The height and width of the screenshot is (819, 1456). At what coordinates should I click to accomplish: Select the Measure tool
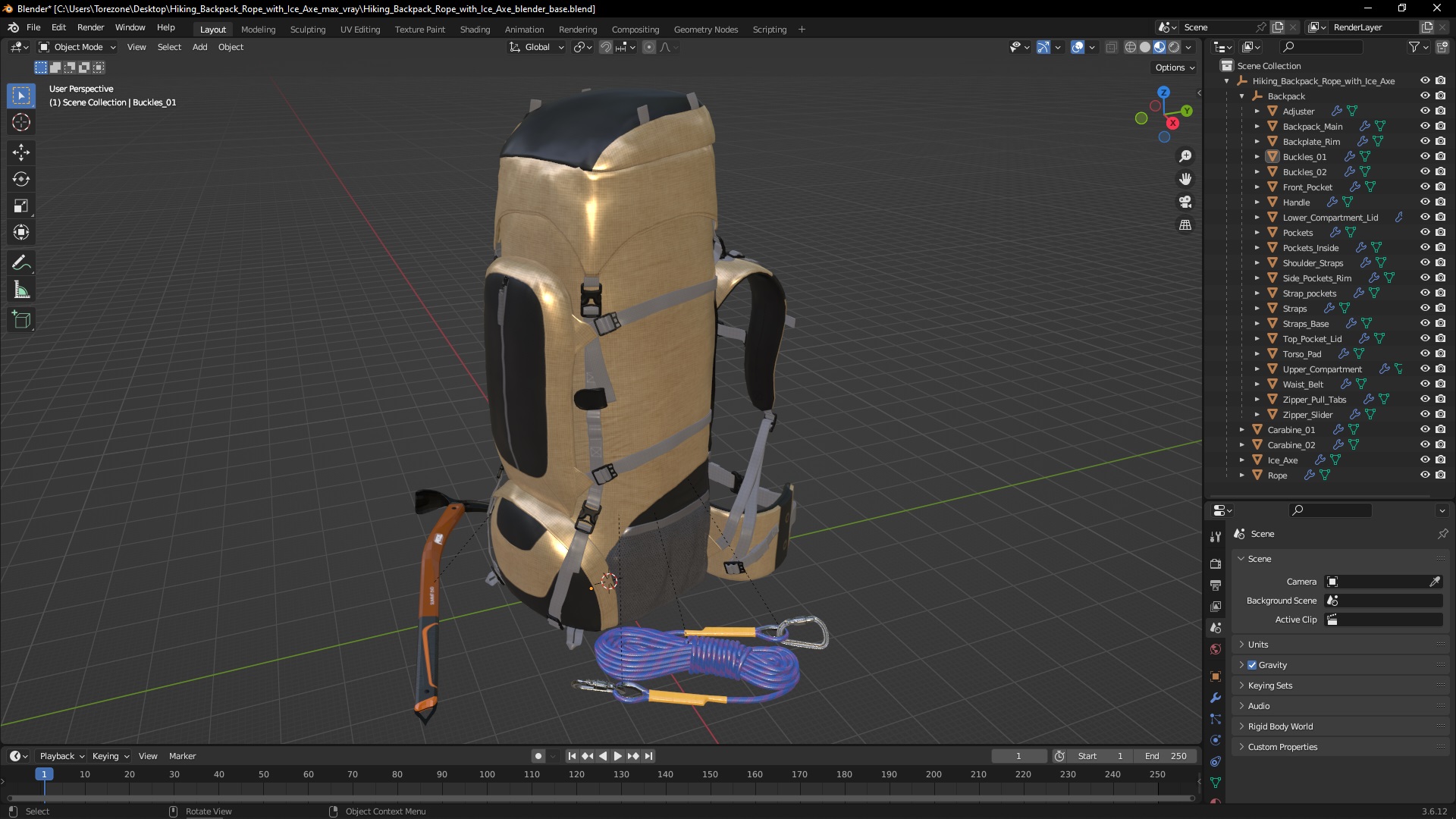point(21,290)
